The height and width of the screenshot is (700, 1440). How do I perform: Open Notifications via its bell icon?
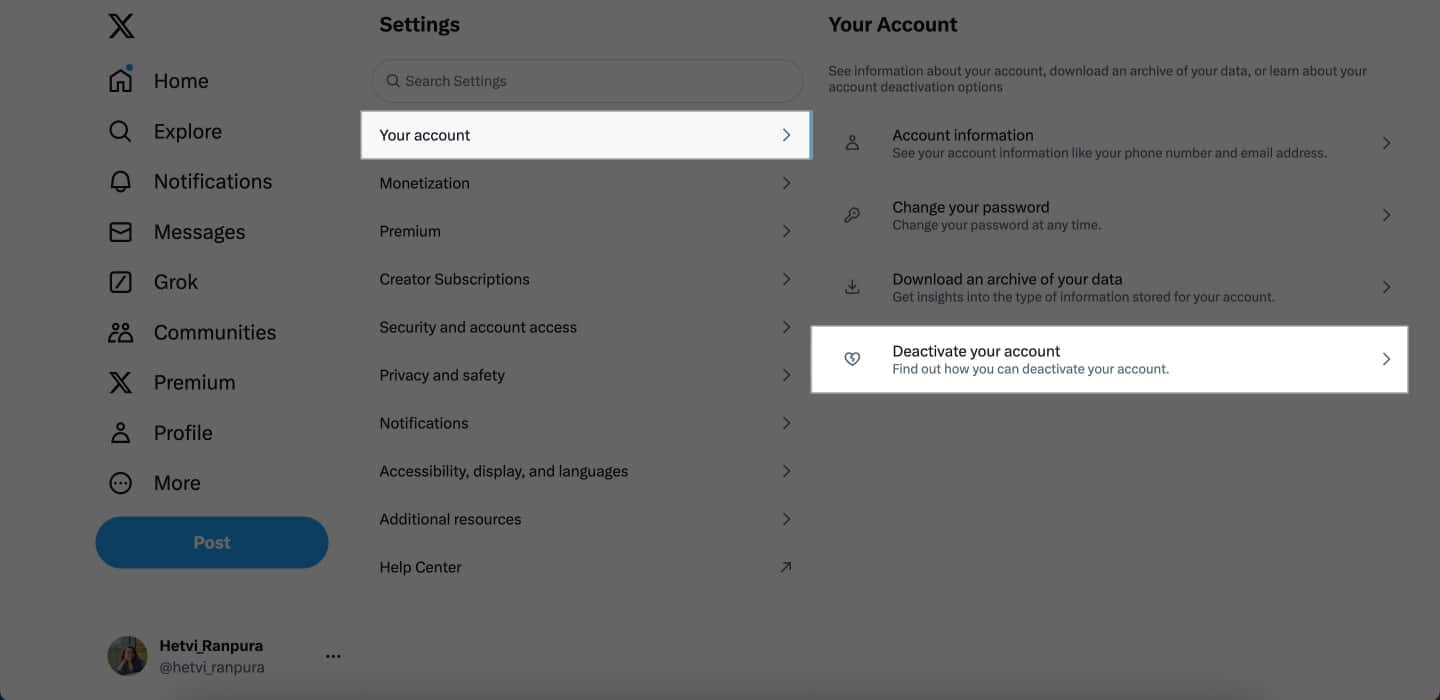tap(120, 181)
